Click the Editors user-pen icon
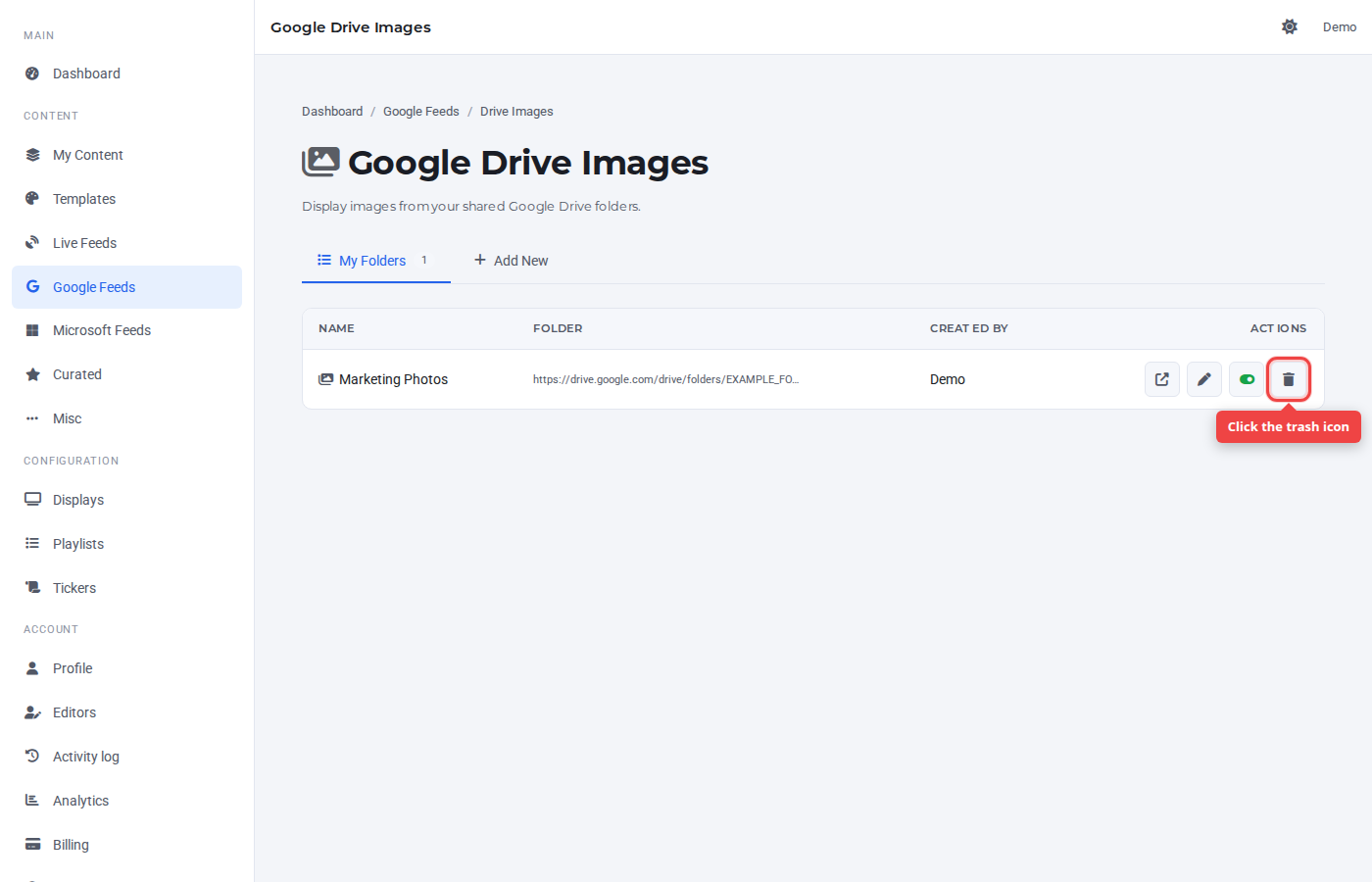 pos(32,712)
